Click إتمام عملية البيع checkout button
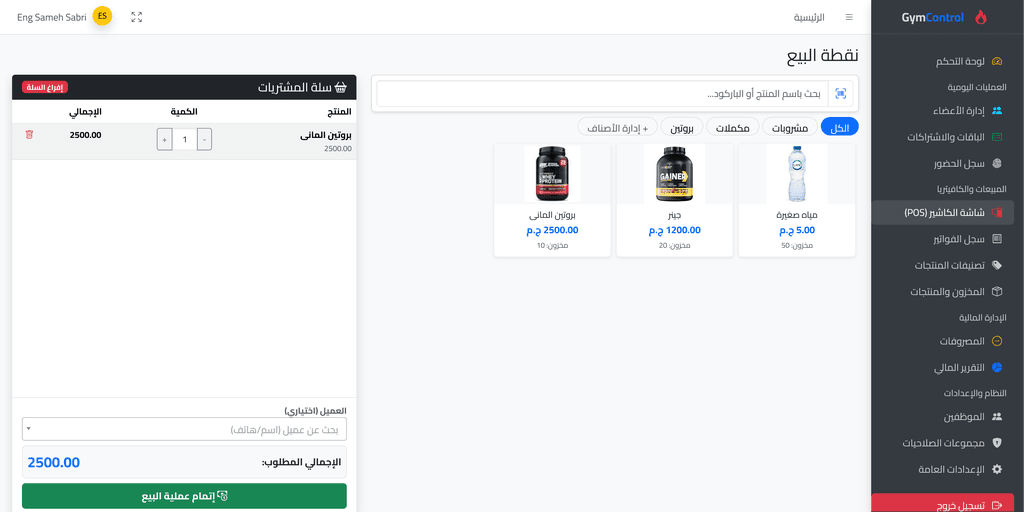The image size is (1024, 512). [184, 496]
